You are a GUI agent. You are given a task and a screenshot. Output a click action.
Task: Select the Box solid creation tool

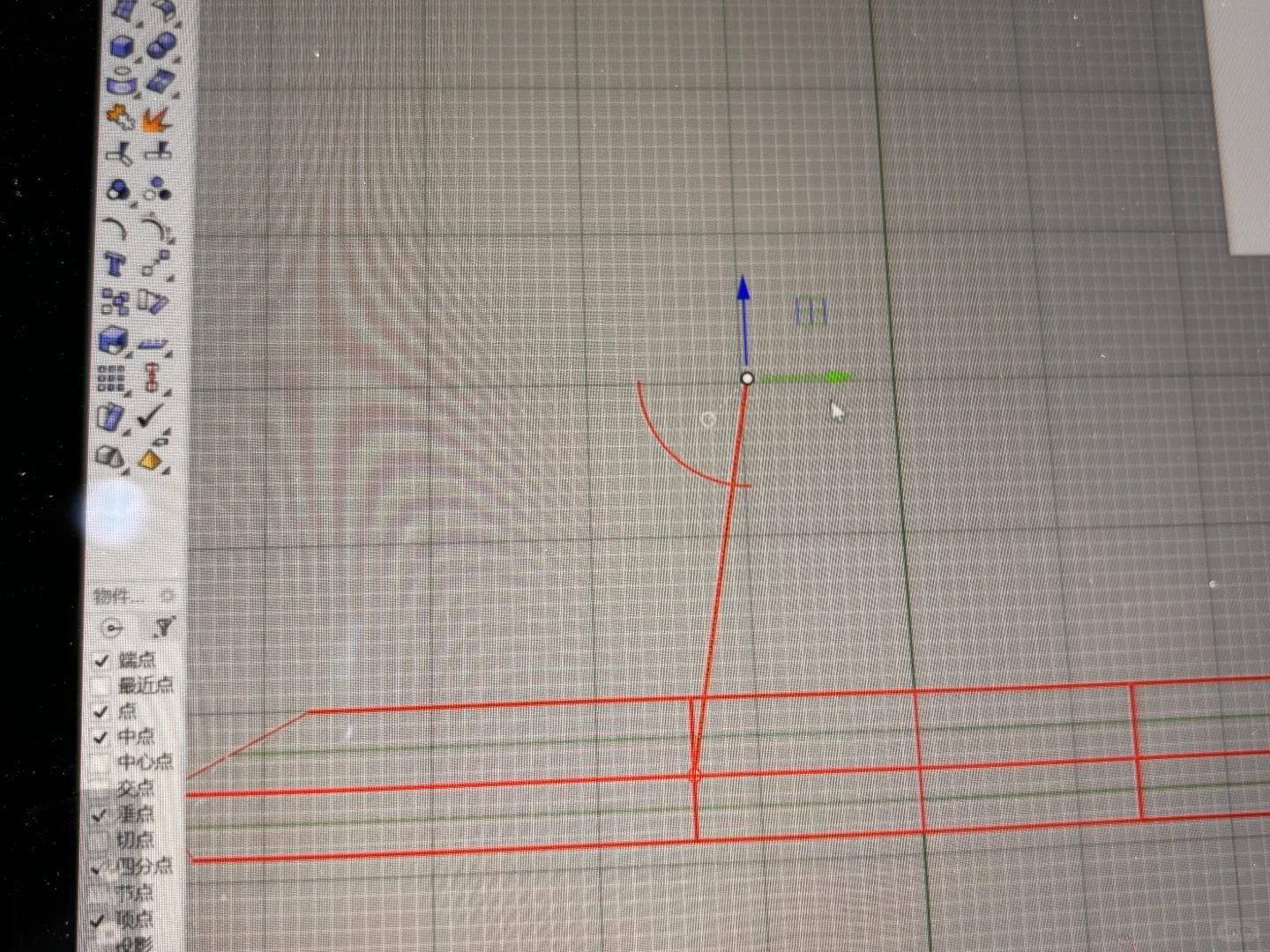pos(122,45)
